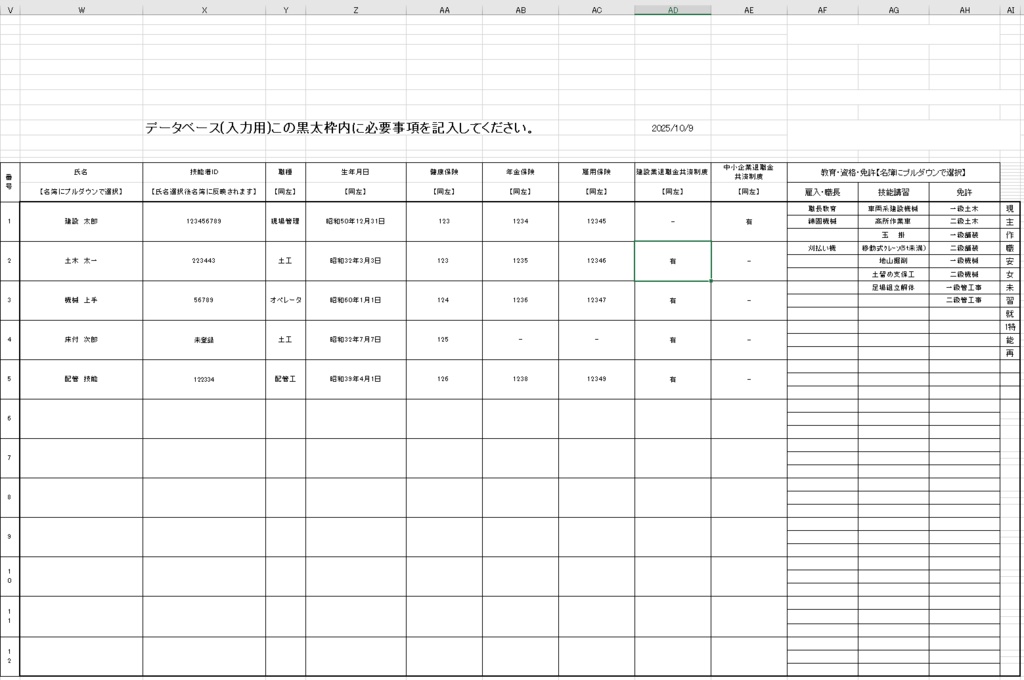Select the 技能者ID cell 123456789
This screenshot has width=1024, height=680.
[204, 222]
